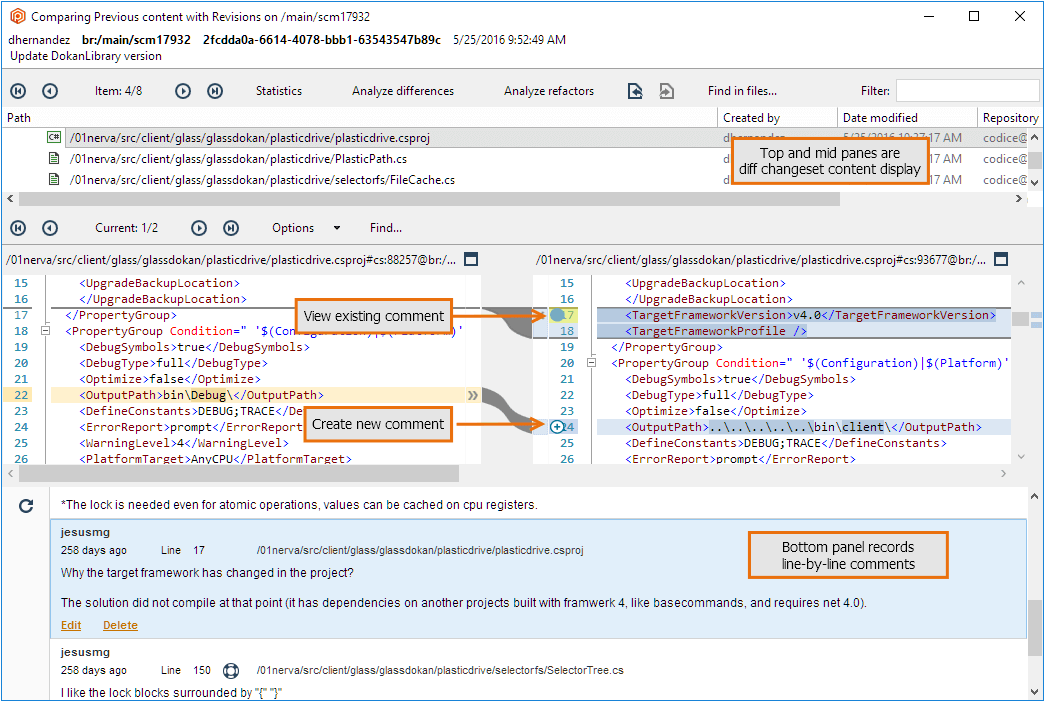Image resolution: width=1045 pixels, height=701 pixels.
Task: Click Analyze refactors
Action: (x=548, y=91)
